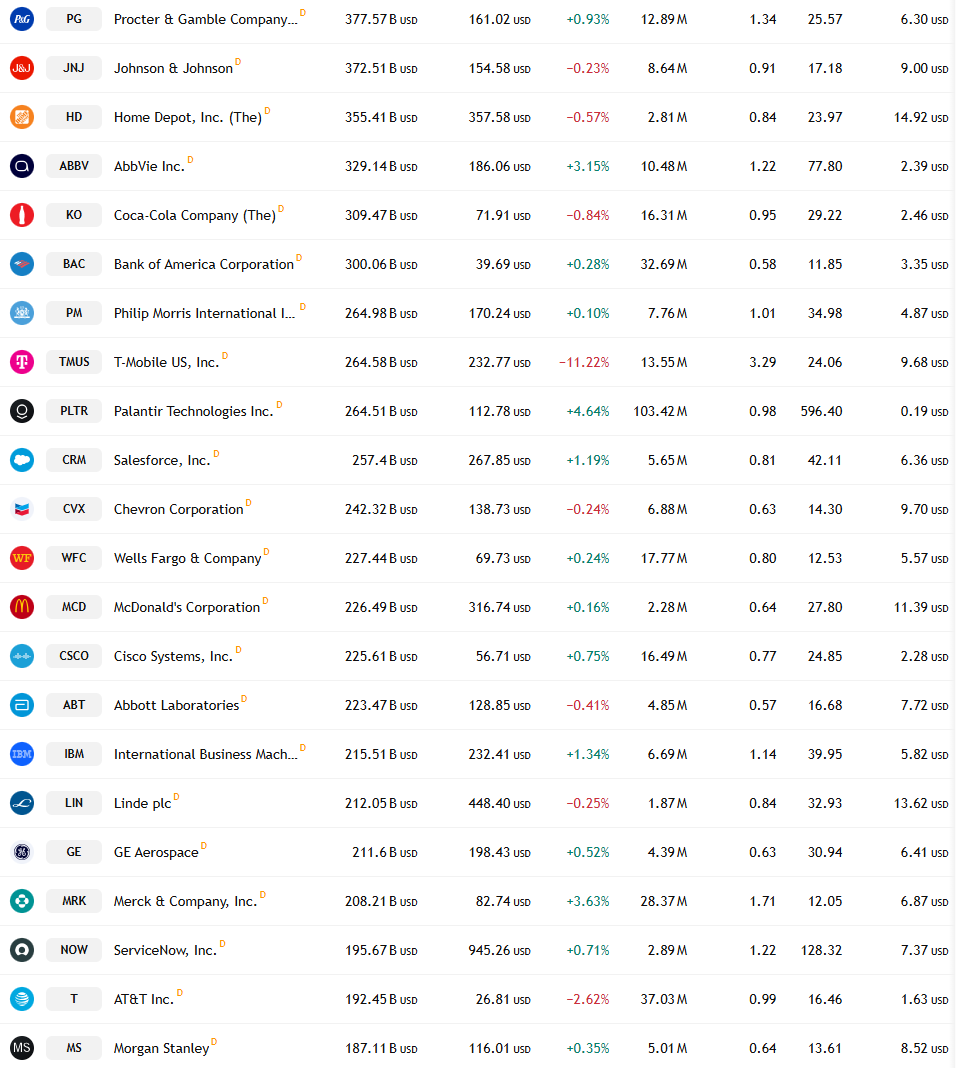Select the ABBV ticker badge

tap(74, 166)
